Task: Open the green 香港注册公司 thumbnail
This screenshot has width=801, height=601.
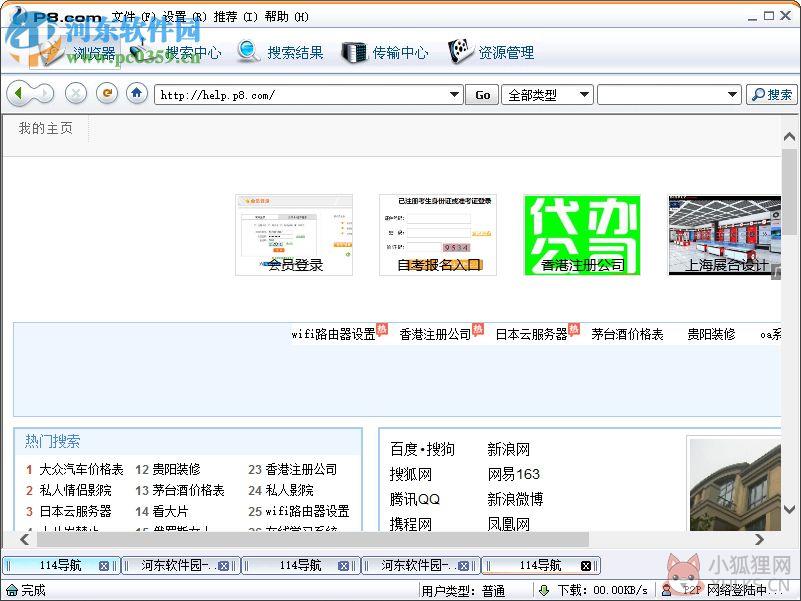Action: click(x=582, y=235)
